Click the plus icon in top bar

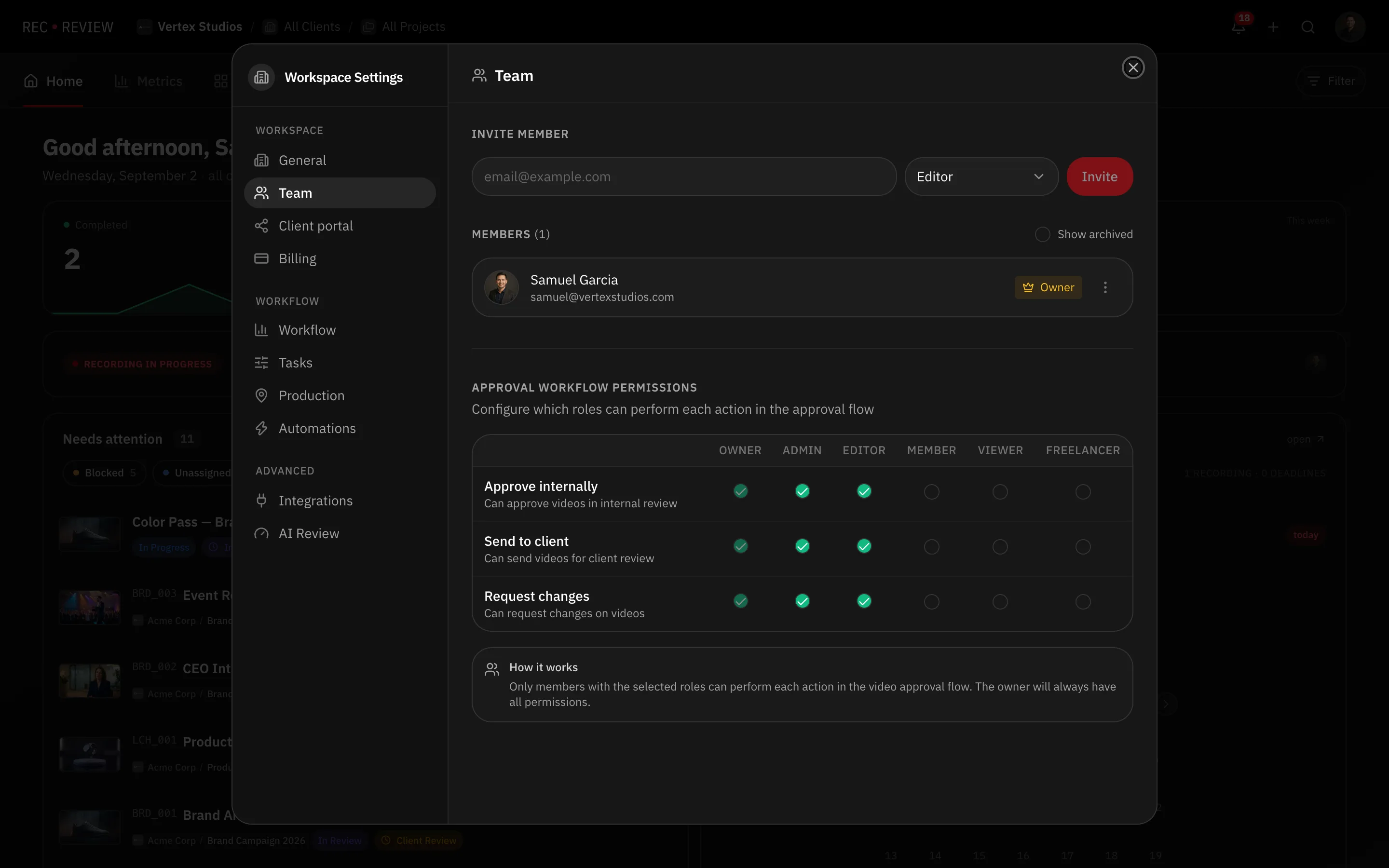(1273, 27)
